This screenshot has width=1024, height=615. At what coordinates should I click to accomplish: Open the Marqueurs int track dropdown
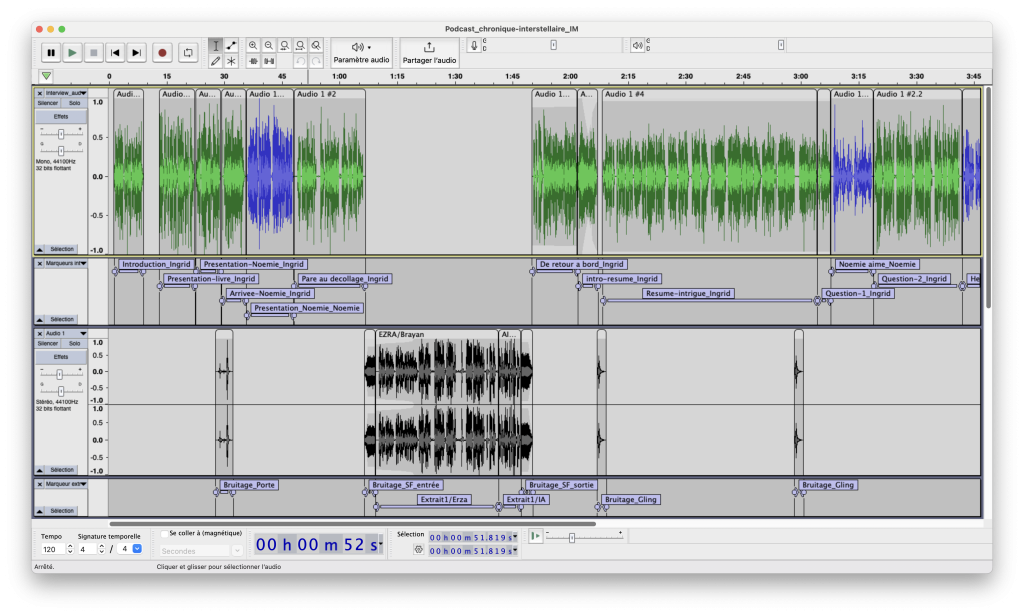pyautogui.click(x=65, y=263)
